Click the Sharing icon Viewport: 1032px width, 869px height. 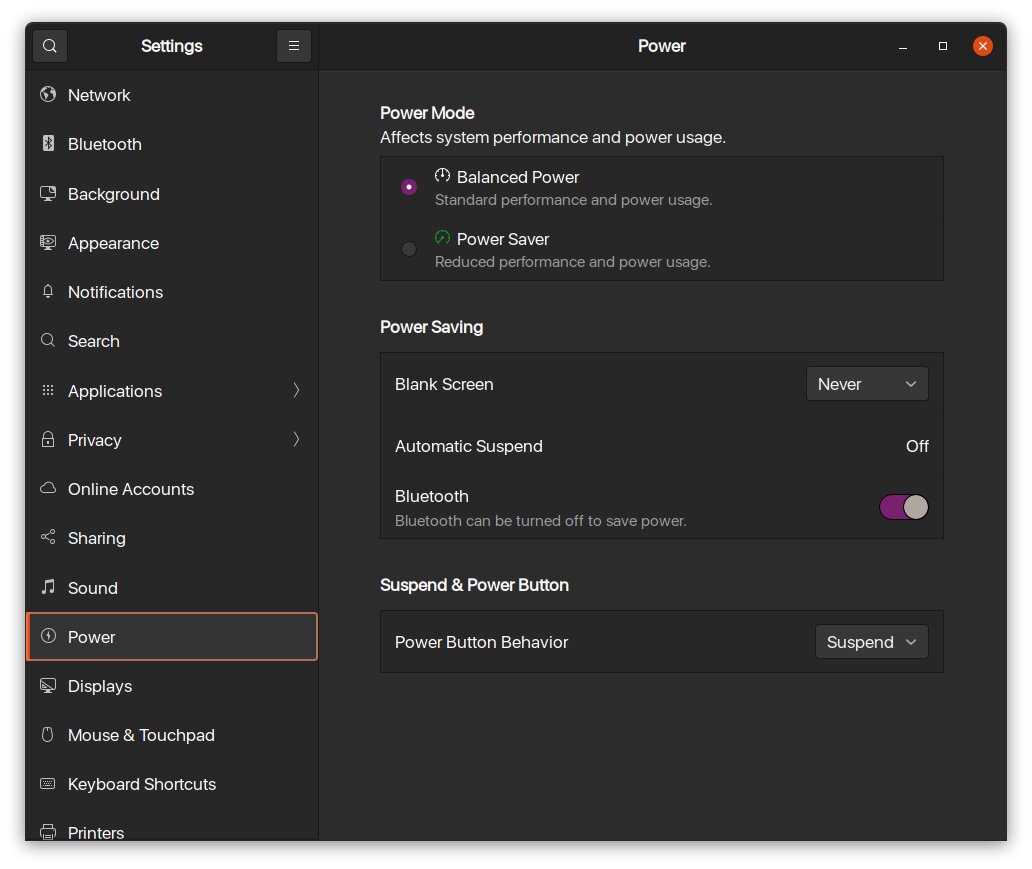coord(47,537)
